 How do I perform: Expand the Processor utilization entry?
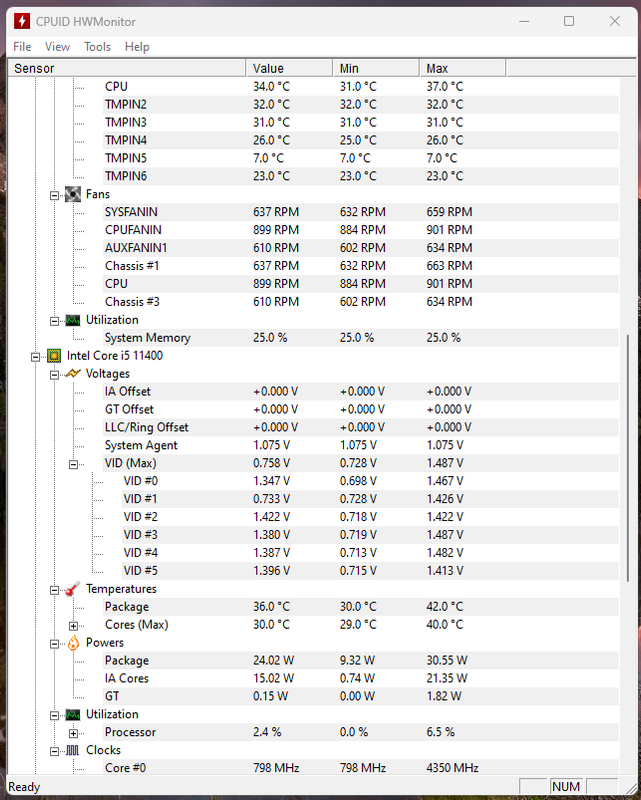tap(73, 734)
